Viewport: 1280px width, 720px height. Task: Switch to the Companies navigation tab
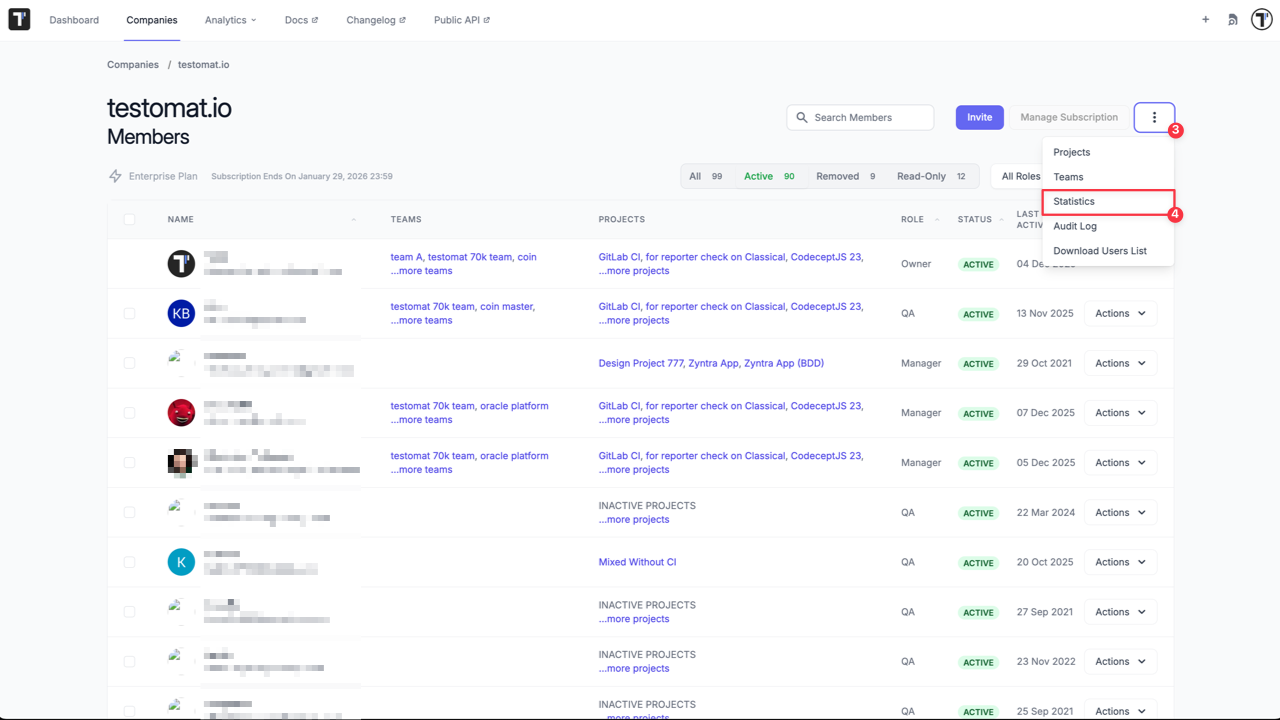pos(152,19)
